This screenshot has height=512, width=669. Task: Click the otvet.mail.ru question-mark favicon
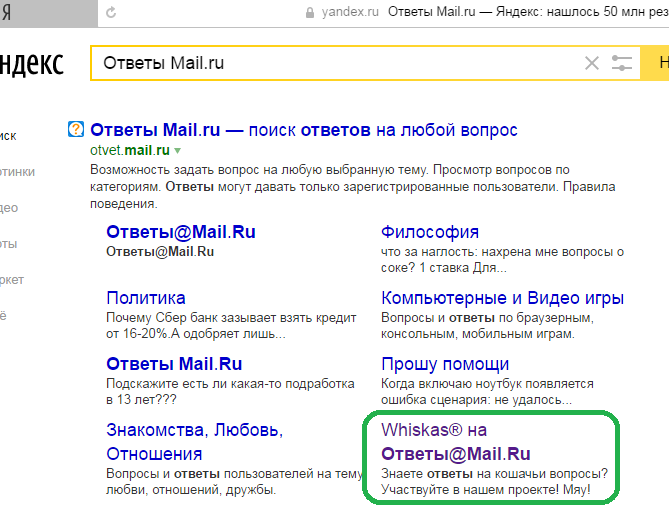(x=76, y=129)
